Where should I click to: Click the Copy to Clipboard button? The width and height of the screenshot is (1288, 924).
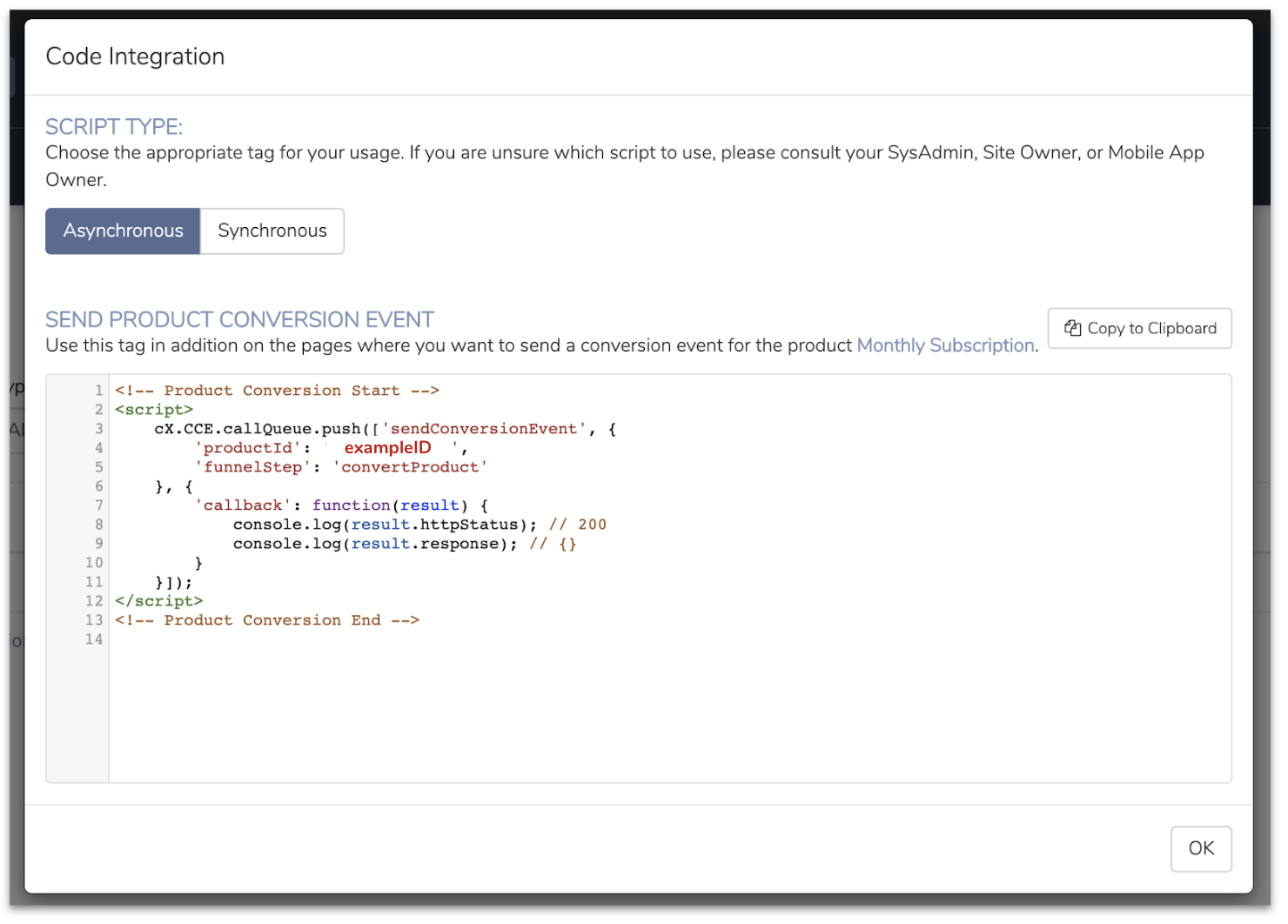pyautogui.click(x=1140, y=329)
